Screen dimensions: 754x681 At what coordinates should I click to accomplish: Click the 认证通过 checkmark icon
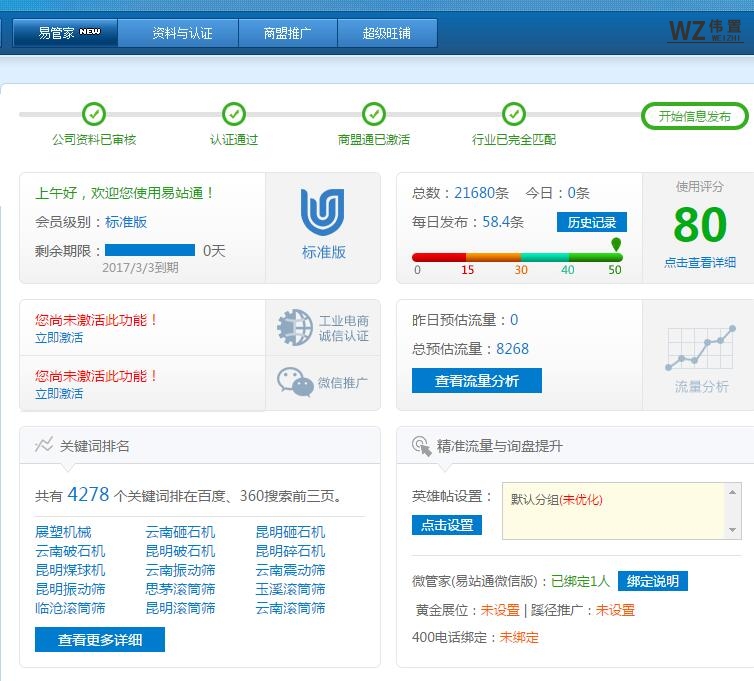(234, 114)
